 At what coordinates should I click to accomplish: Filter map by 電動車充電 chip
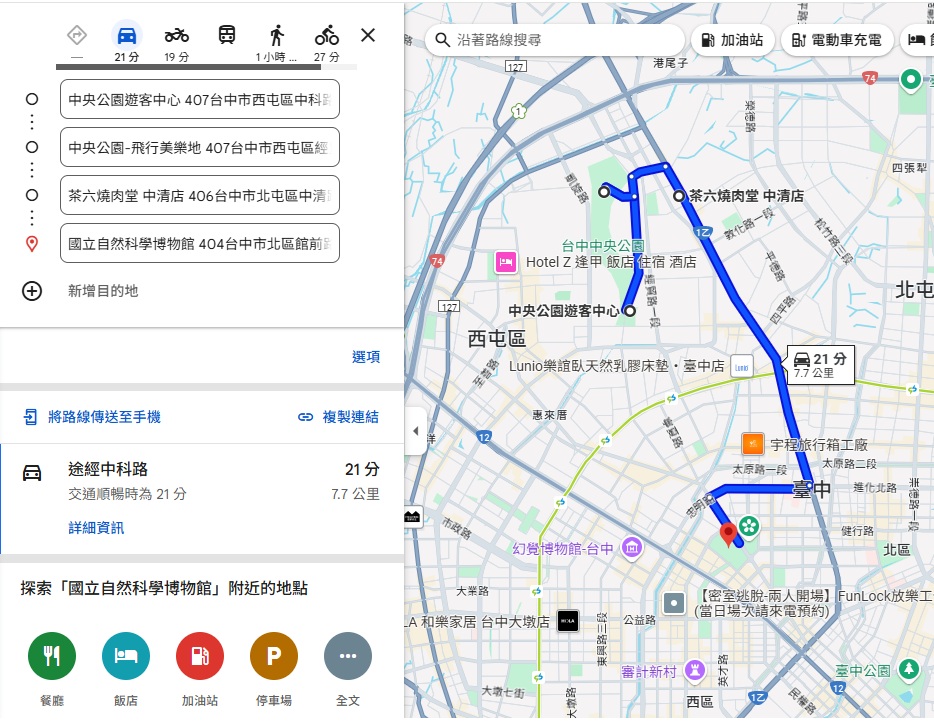pos(837,40)
